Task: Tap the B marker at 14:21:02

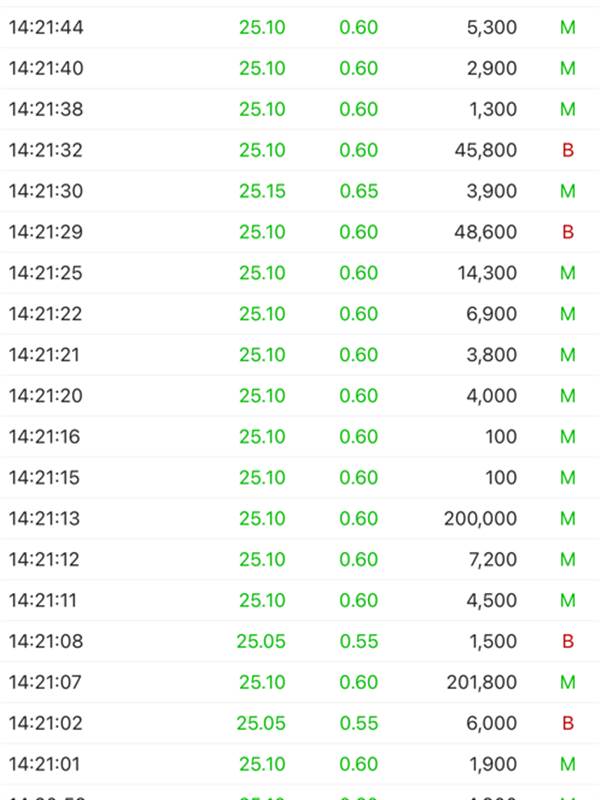Action: (568, 723)
